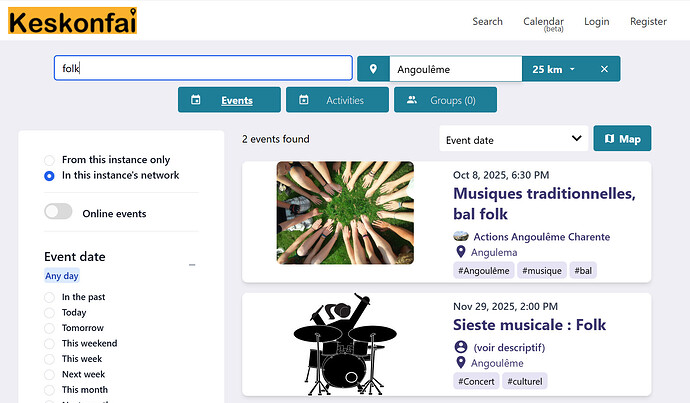Click the location pin icon beside Angoulême

point(373,69)
